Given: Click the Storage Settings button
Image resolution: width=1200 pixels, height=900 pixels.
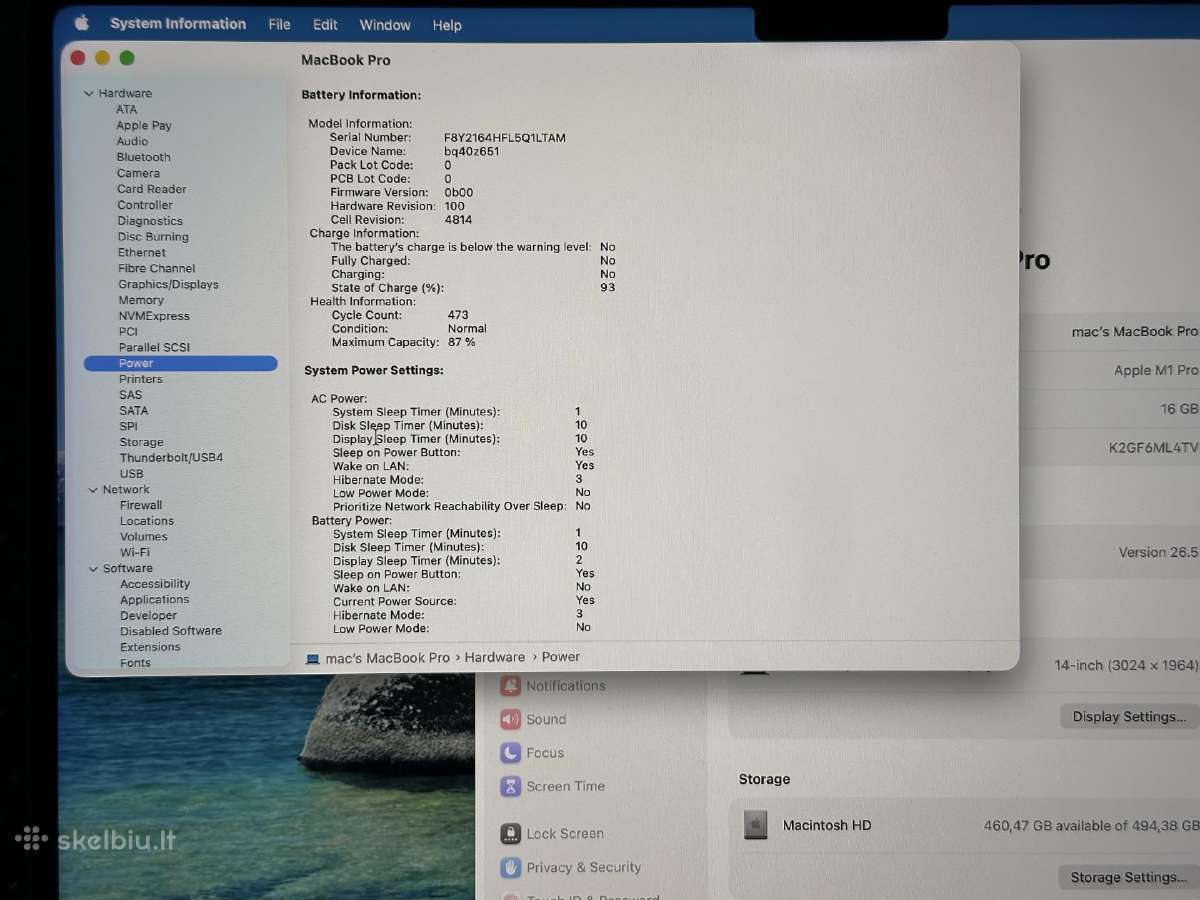Looking at the screenshot, I should point(1128,878).
